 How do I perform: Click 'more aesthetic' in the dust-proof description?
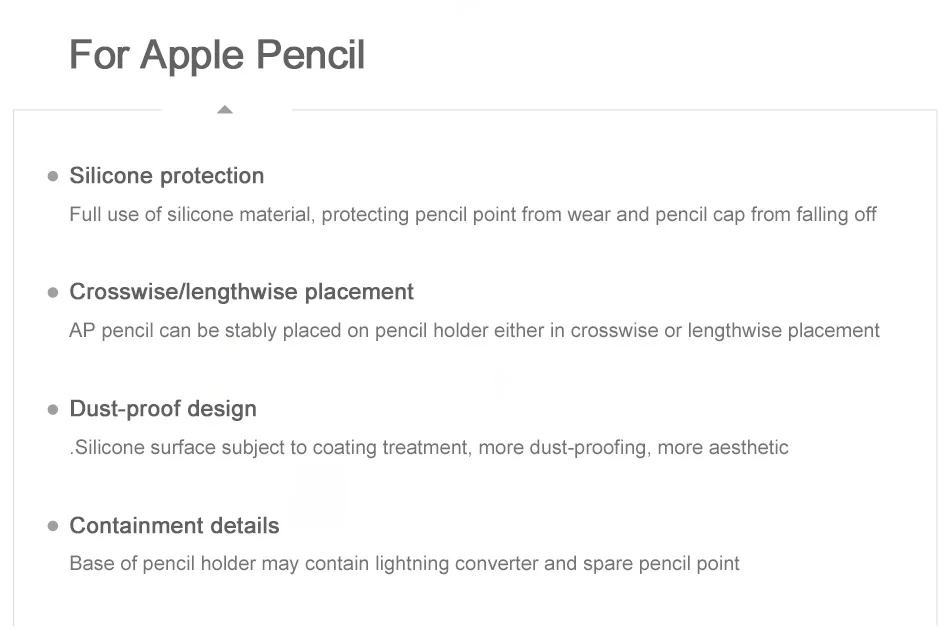(723, 448)
